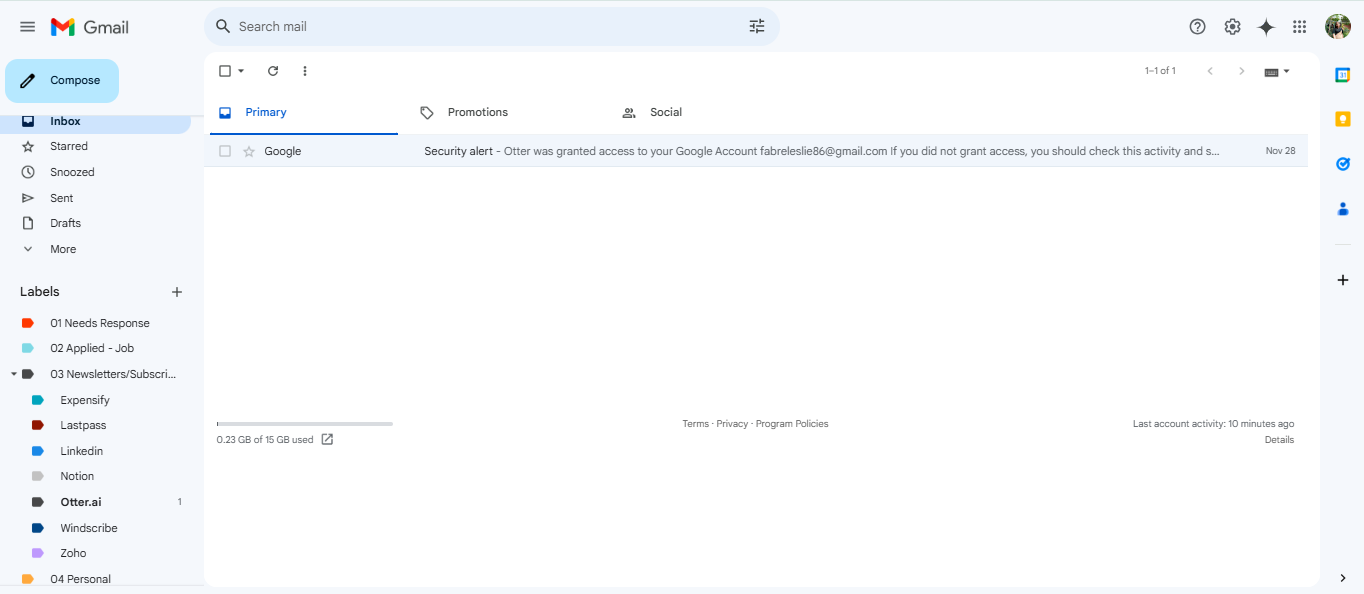Click the Compose button
The image size is (1364, 594).
pos(62,81)
